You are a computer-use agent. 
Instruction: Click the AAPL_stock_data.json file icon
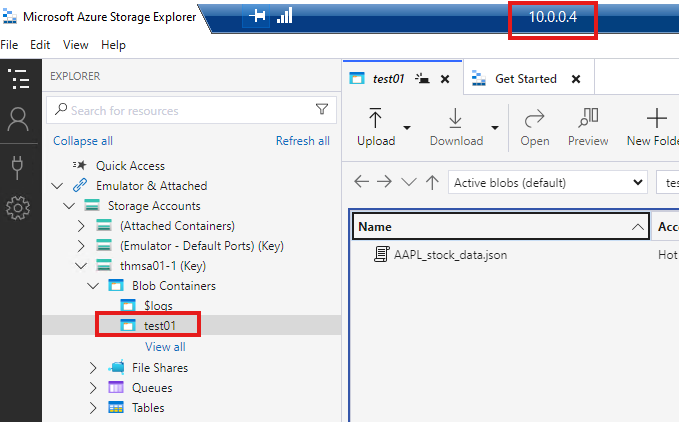(381, 254)
